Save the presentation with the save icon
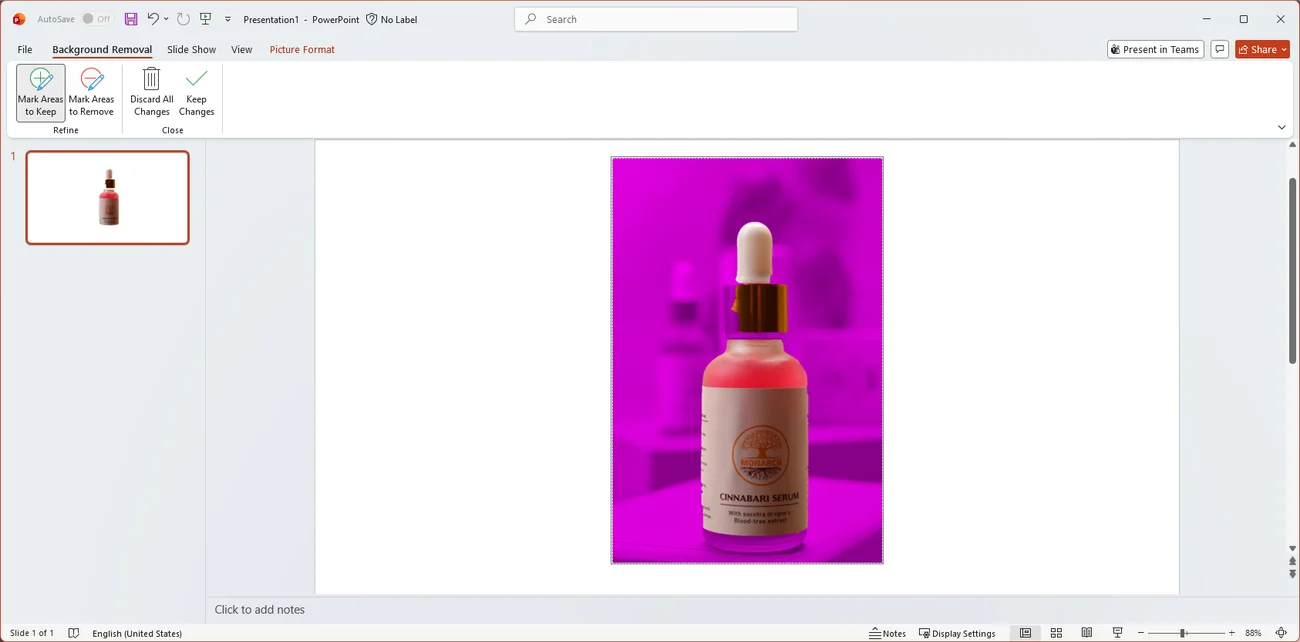 point(131,19)
